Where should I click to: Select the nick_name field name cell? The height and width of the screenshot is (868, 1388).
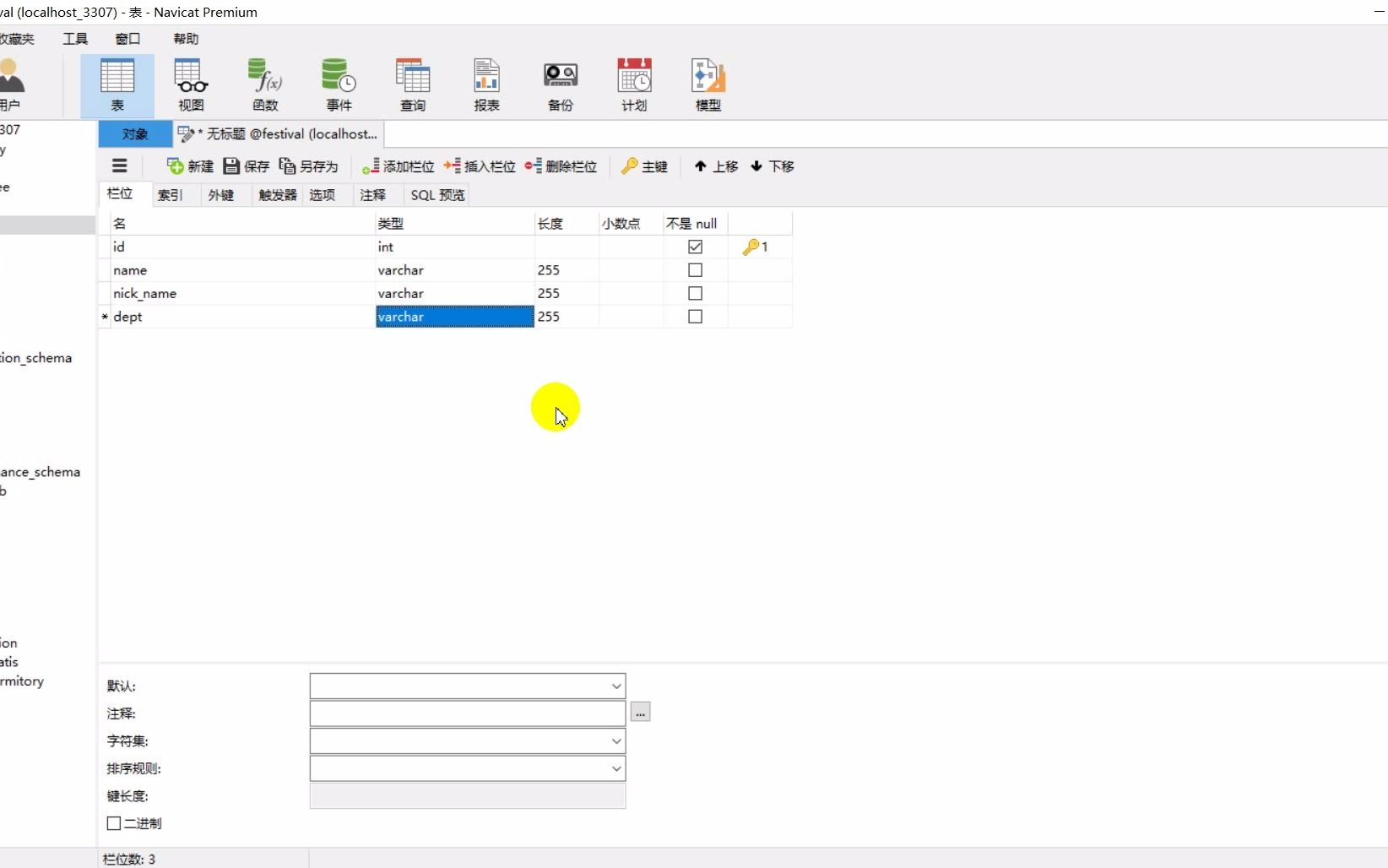pyautogui.click(x=242, y=293)
